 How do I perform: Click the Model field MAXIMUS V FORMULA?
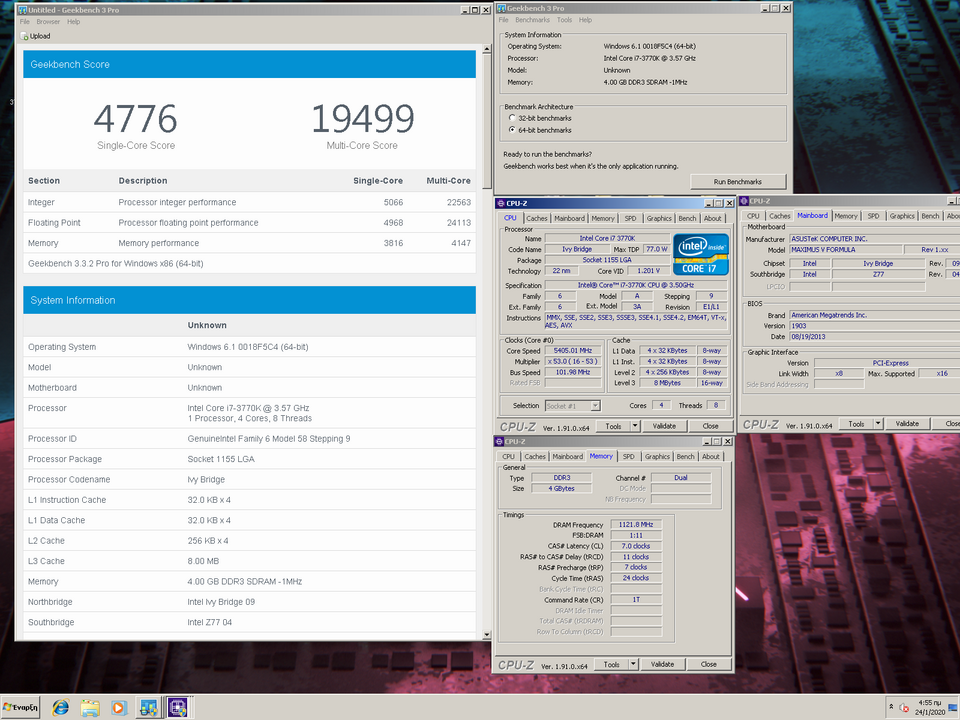point(846,250)
